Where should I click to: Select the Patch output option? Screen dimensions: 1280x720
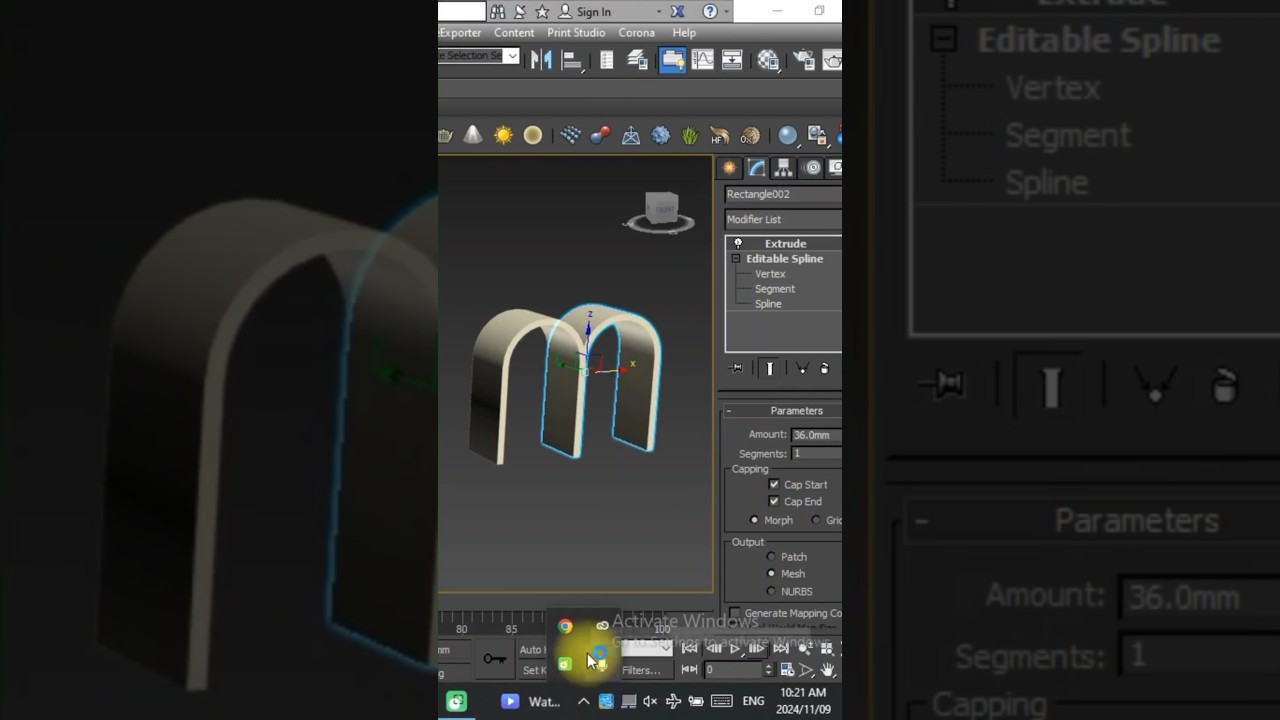coord(771,557)
